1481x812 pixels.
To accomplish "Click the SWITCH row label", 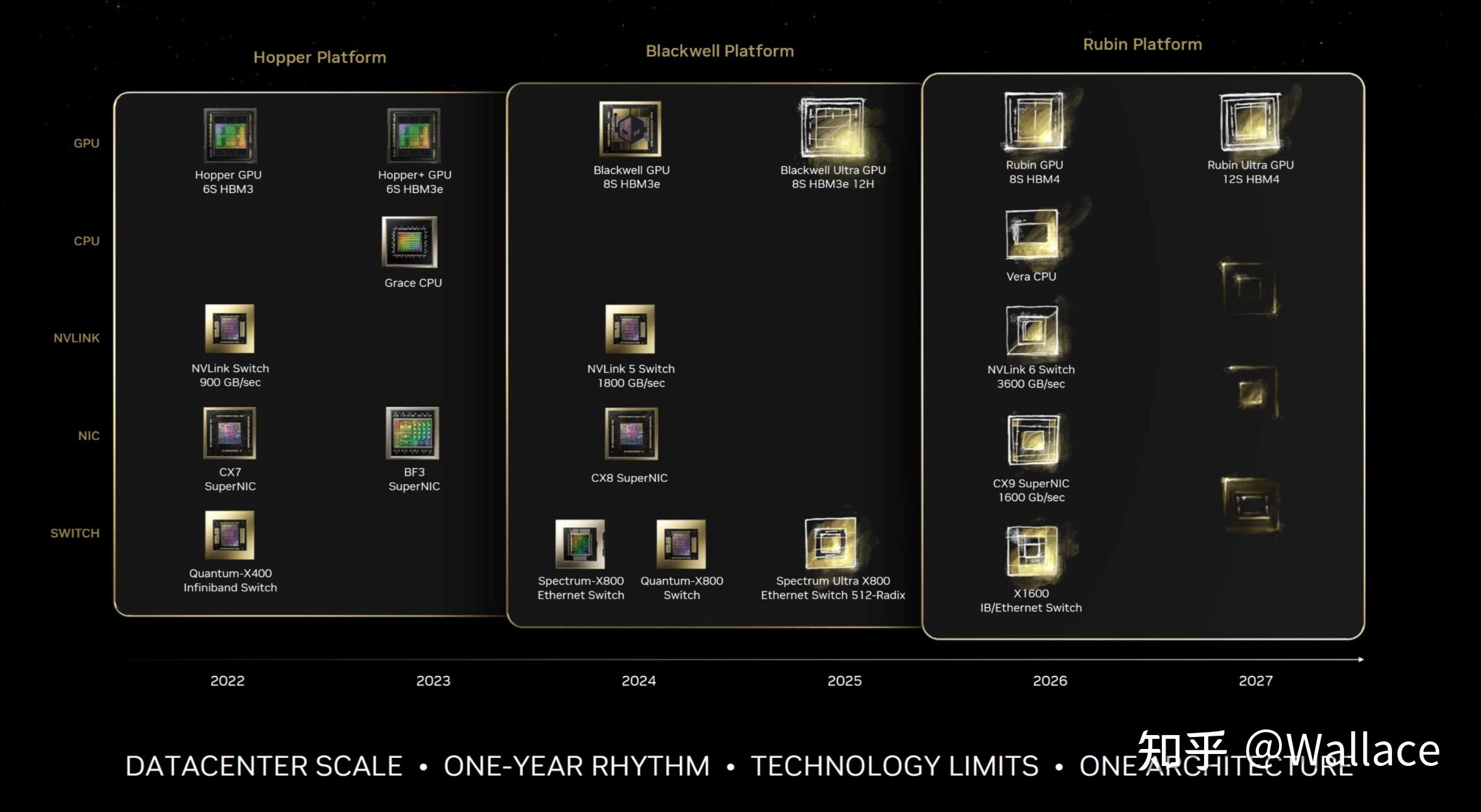I will [x=74, y=533].
